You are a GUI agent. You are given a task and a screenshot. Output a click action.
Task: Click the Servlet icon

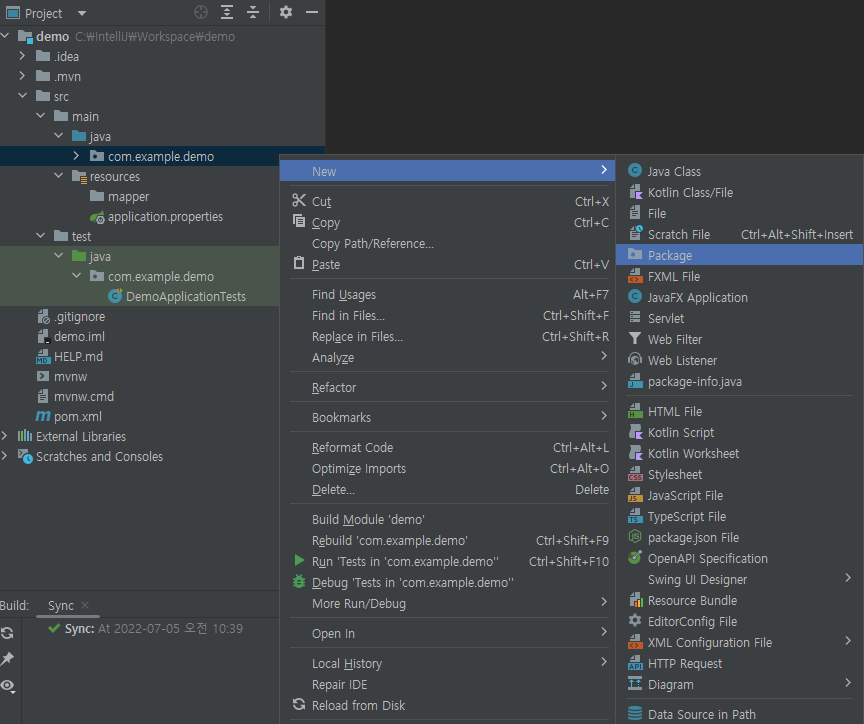coord(635,317)
